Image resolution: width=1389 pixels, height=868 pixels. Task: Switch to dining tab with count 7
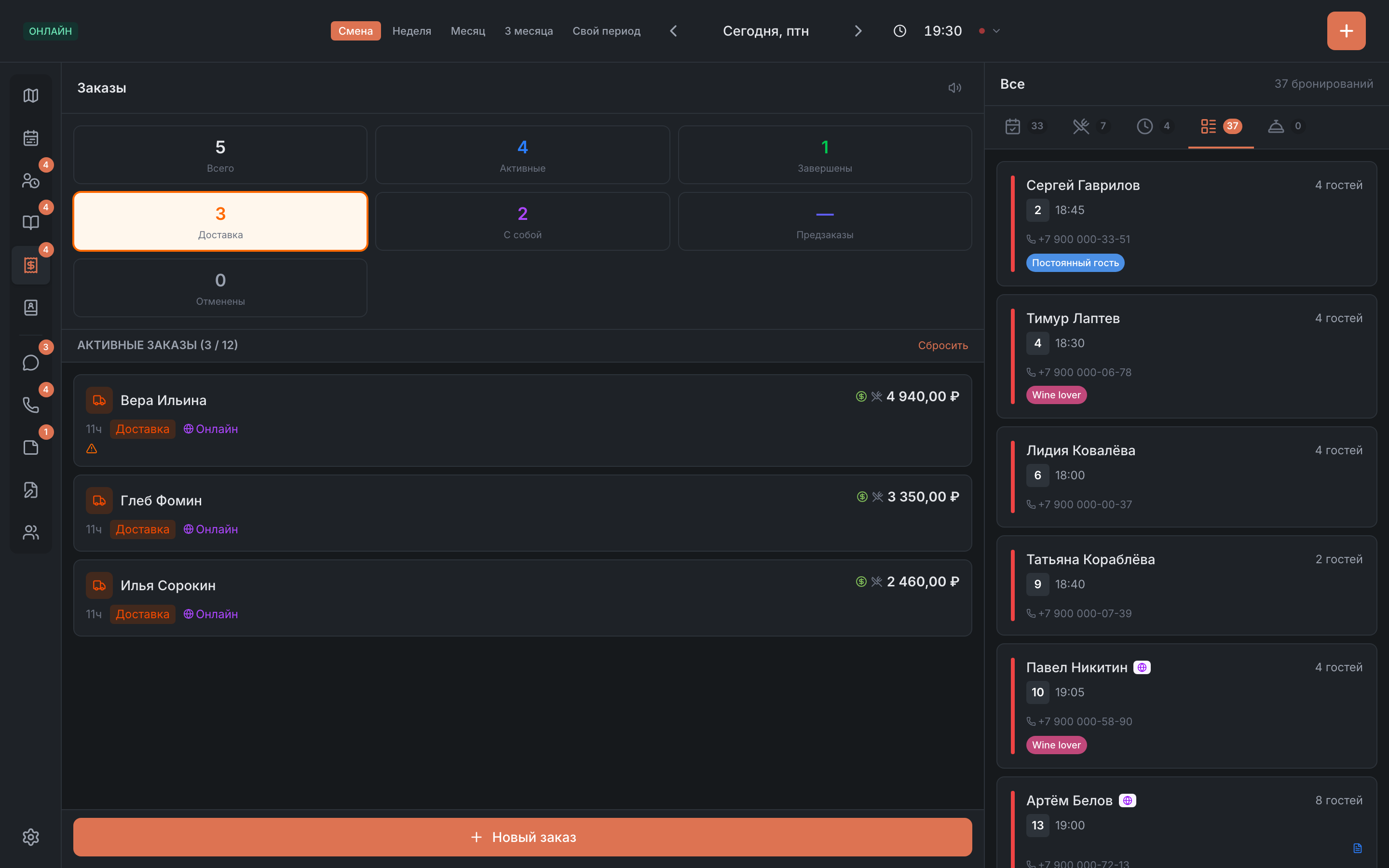pos(1090,126)
